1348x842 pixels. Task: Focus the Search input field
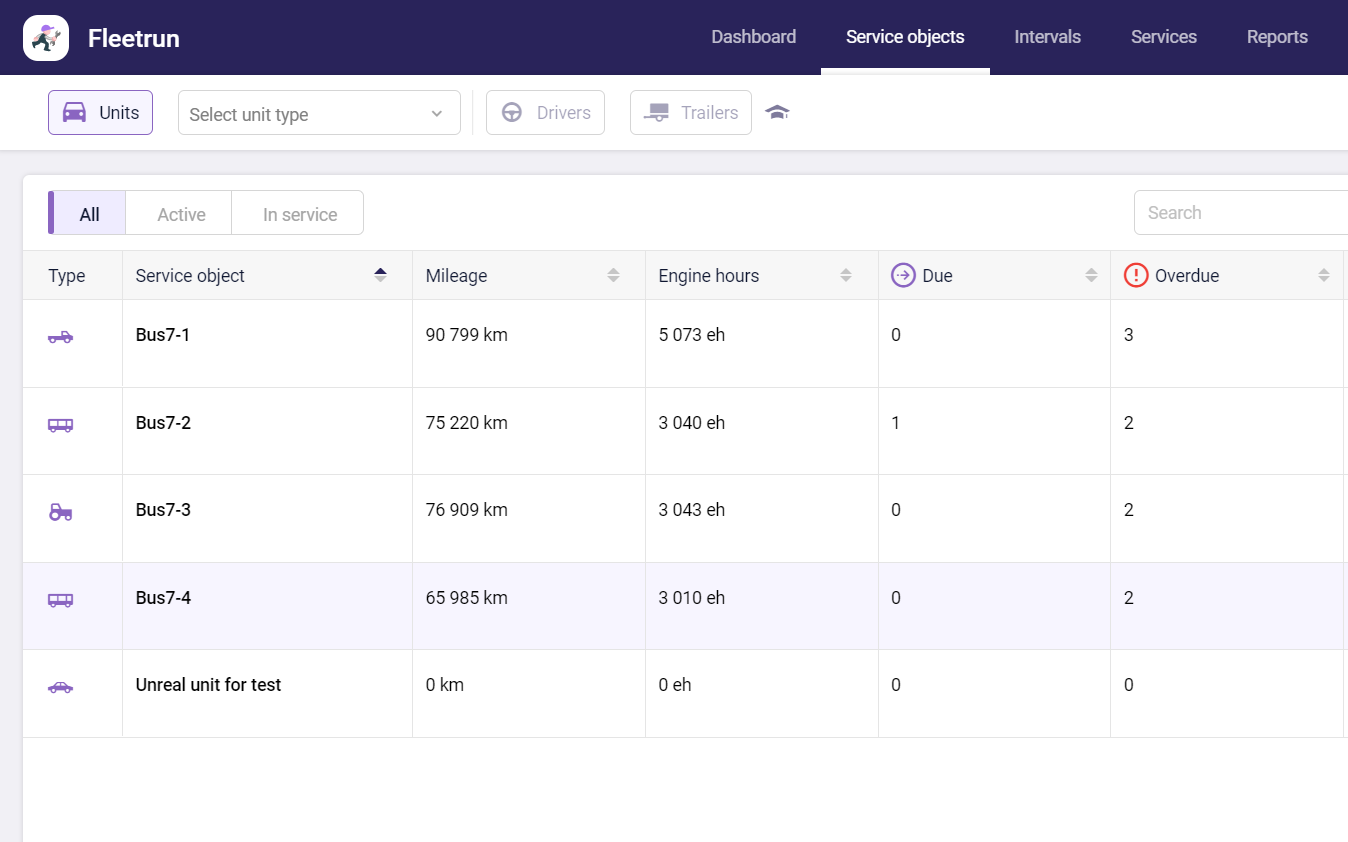[1240, 213]
